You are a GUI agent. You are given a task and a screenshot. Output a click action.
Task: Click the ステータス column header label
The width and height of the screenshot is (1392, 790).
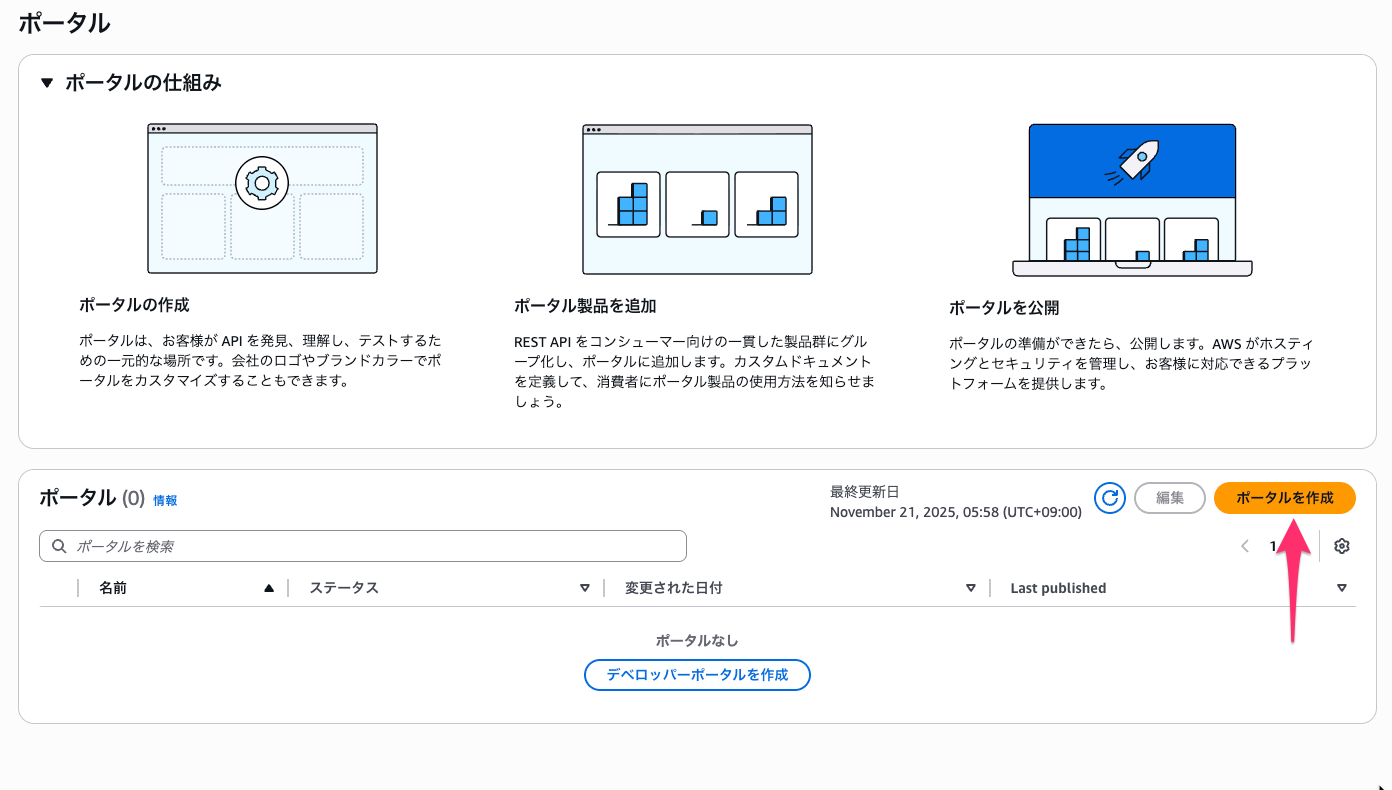tap(344, 588)
